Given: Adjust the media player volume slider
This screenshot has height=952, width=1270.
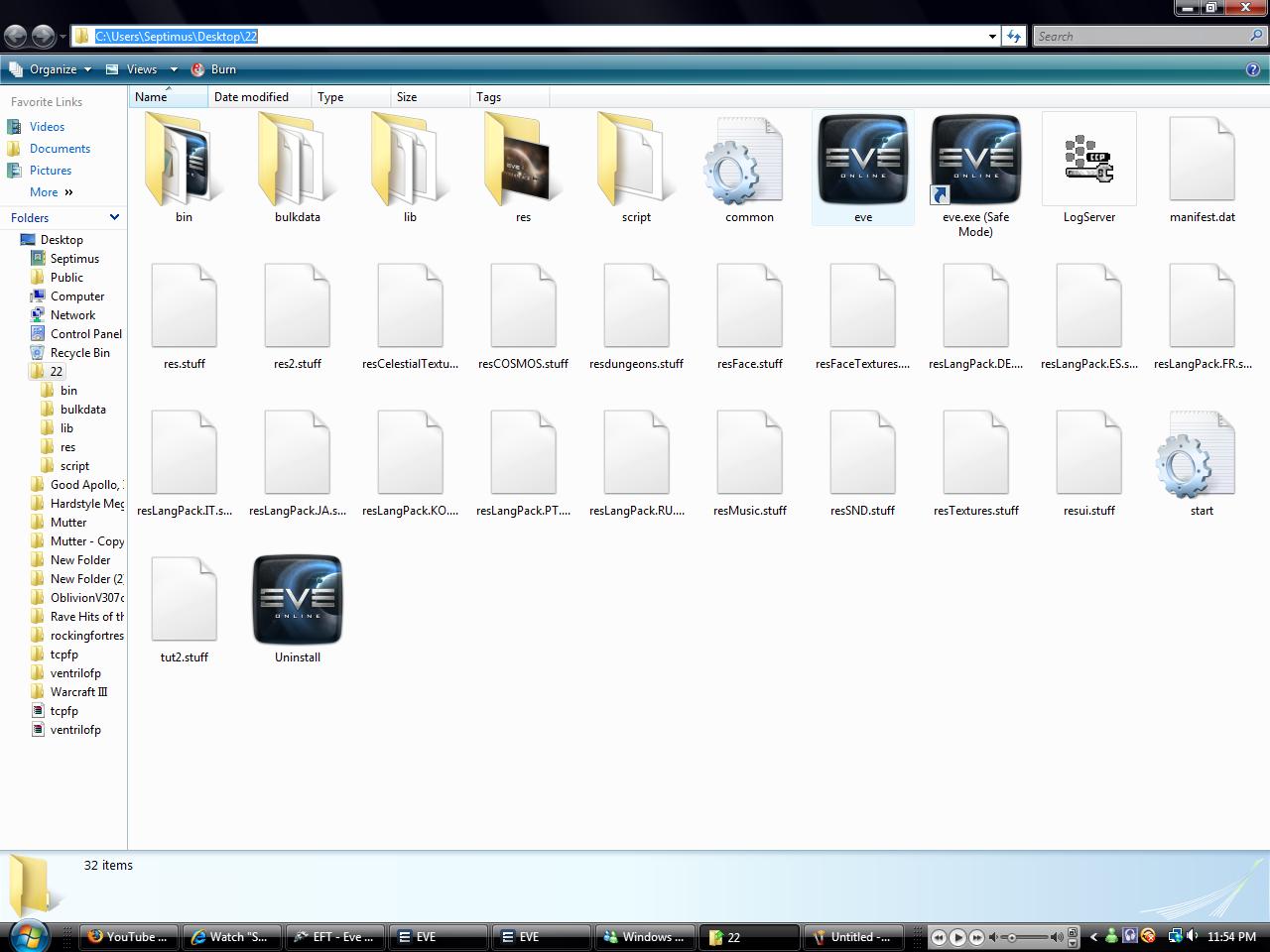Looking at the screenshot, I should (x=1025, y=936).
